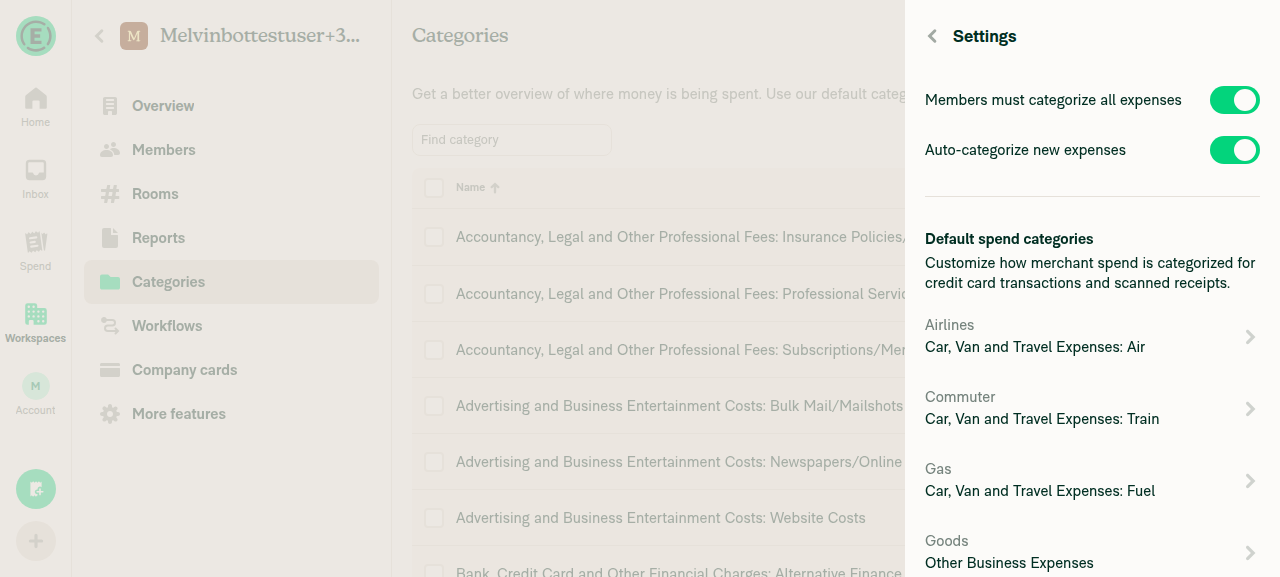Click the Overview page icon
Image resolution: width=1280 pixels, height=577 pixels.
coord(110,106)
